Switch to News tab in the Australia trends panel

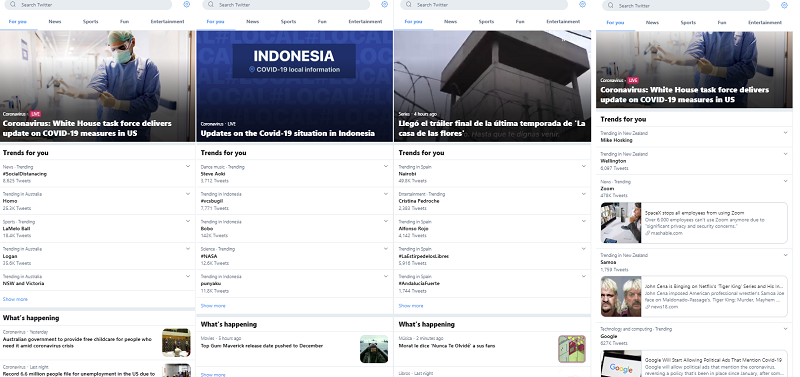[55, 21]
